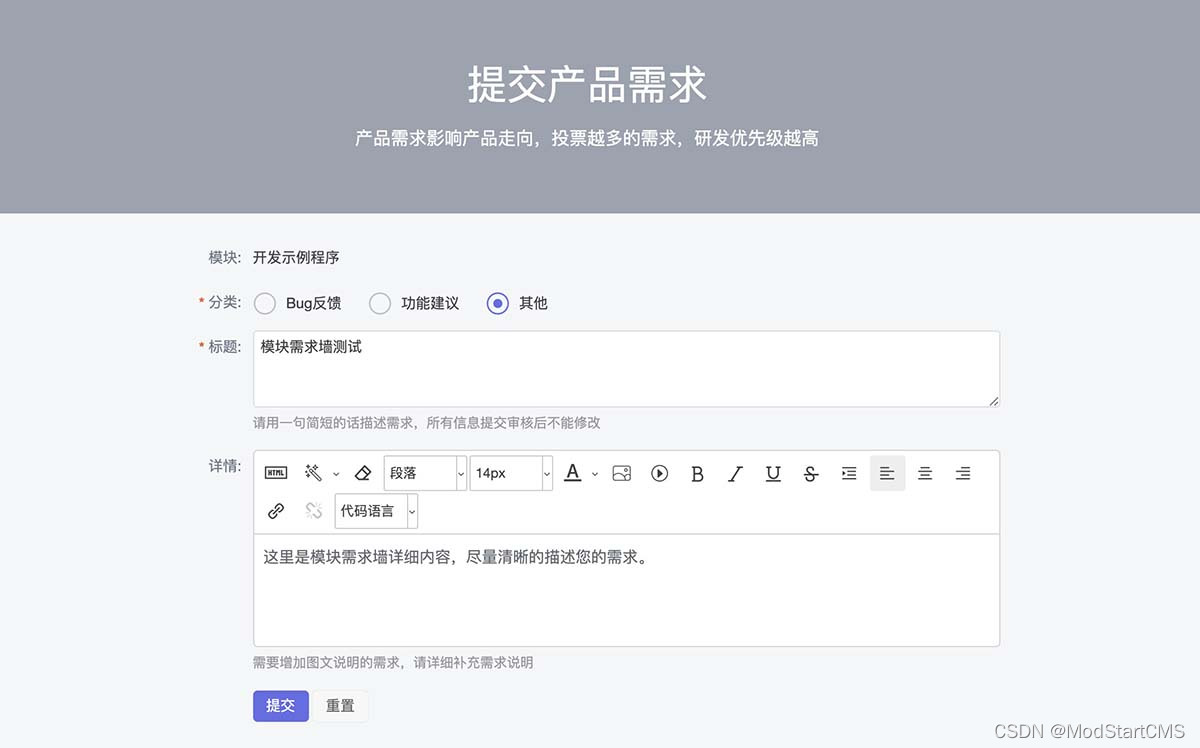Insert an image via picture icon
1200x748 pixels.
[x=622, y=473]
